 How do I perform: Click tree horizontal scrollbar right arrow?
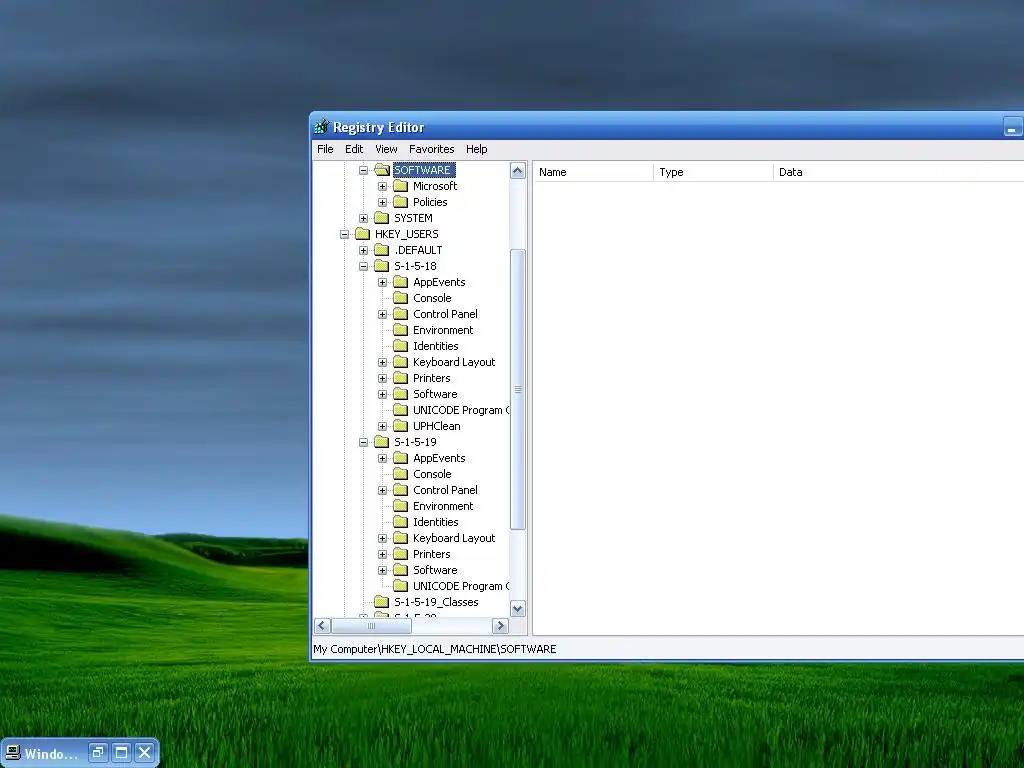tap(500, 626)
